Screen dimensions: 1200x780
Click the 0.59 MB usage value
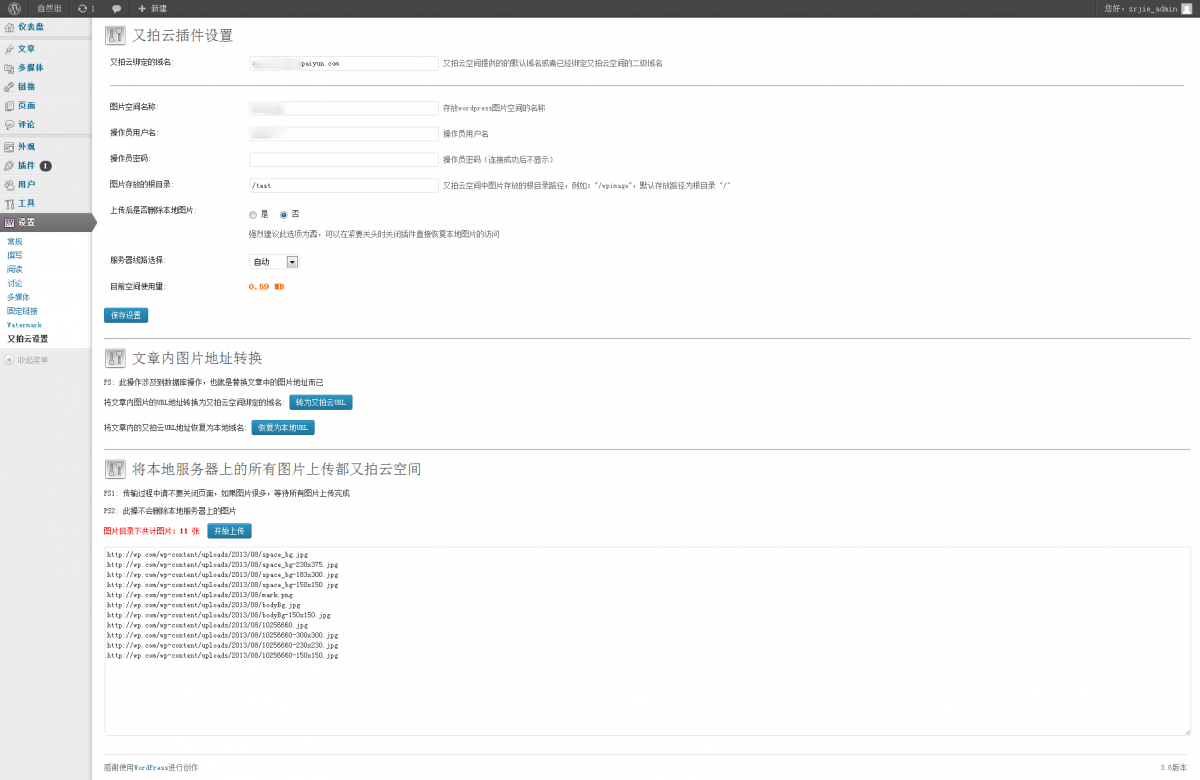(x=266, y=287)
